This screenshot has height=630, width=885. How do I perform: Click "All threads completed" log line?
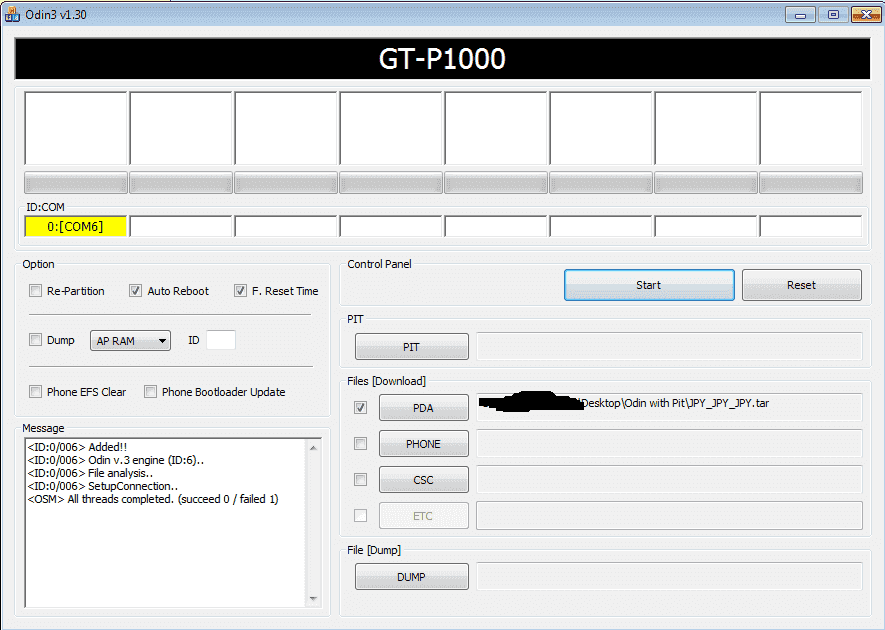[153, 499]
